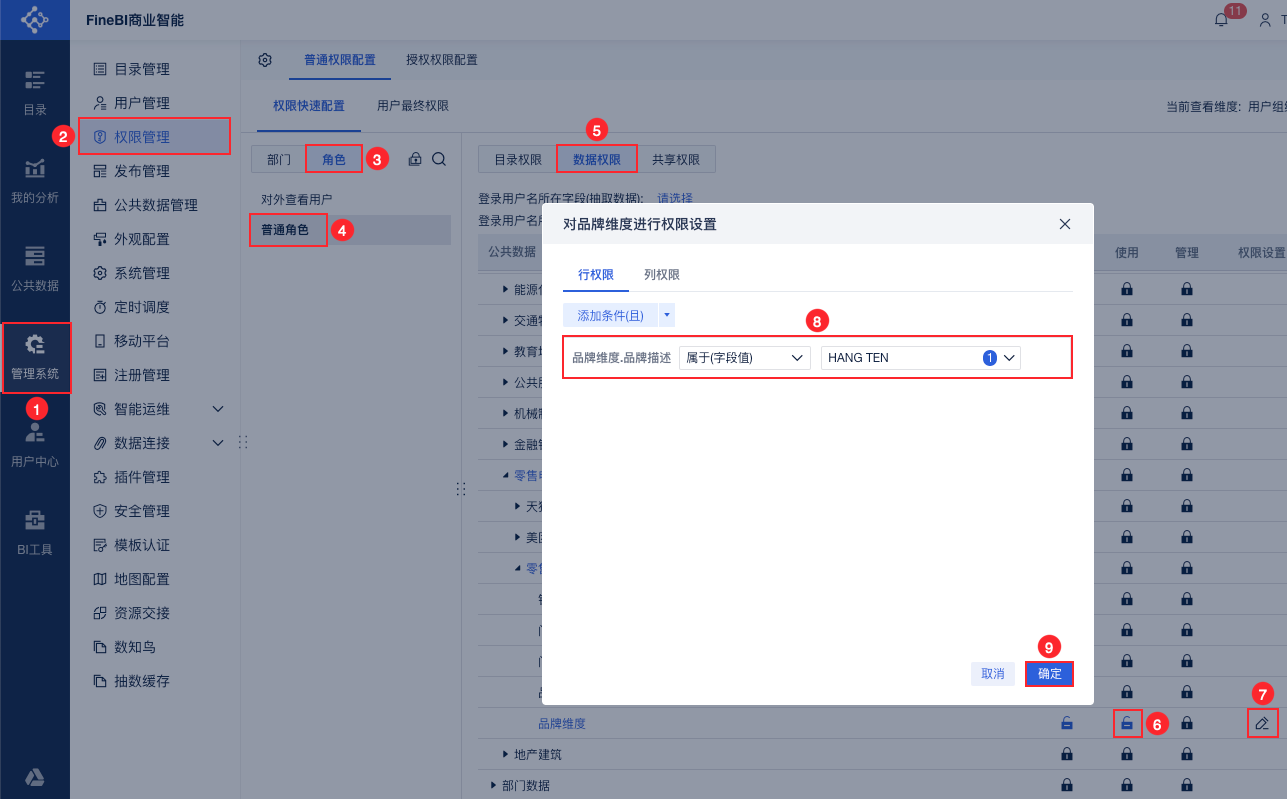Click the 数知鸟 icon
1287x799 pixels.
pos(99,647)
